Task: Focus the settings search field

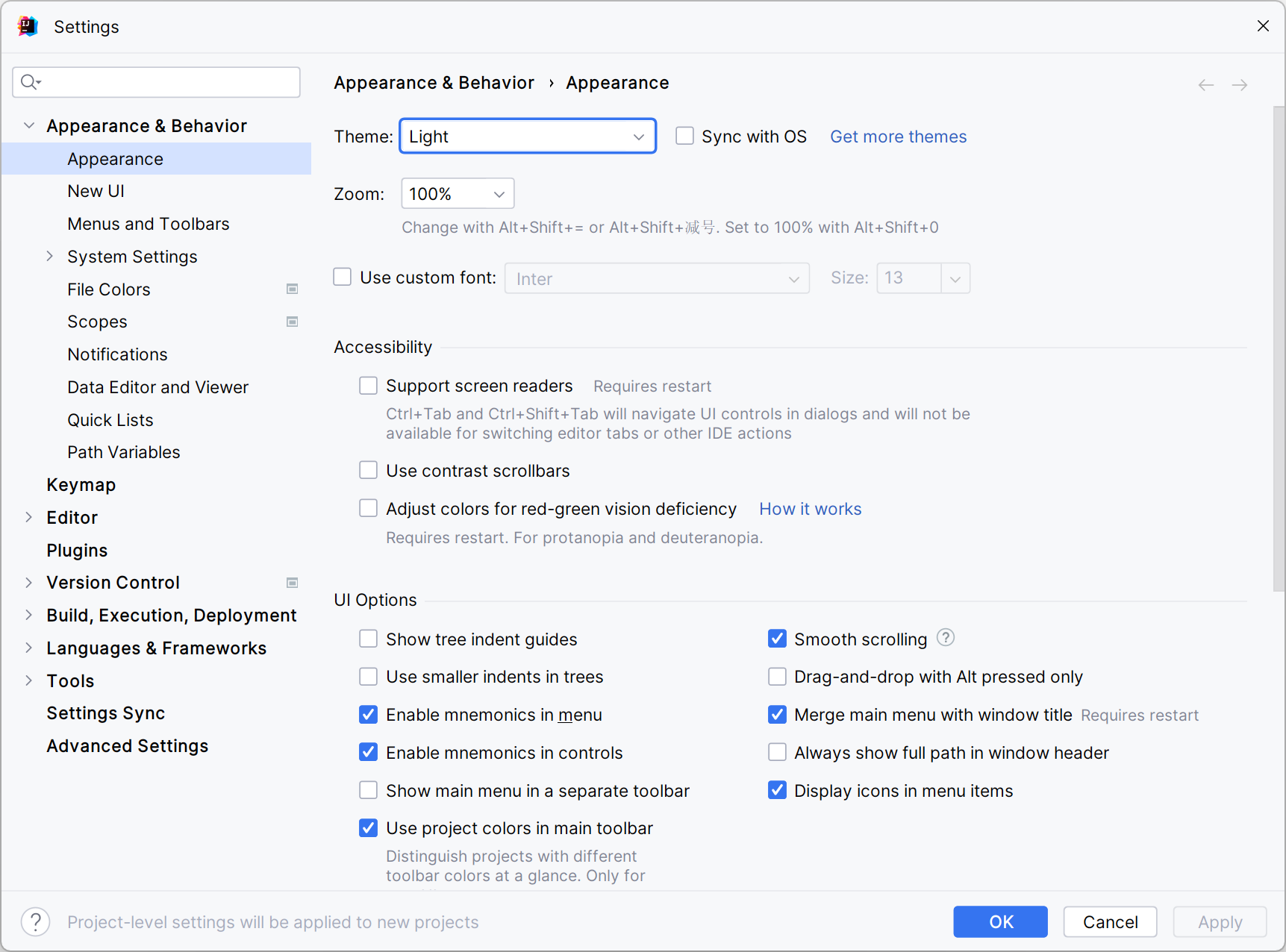Action: (x=156, y=82)
